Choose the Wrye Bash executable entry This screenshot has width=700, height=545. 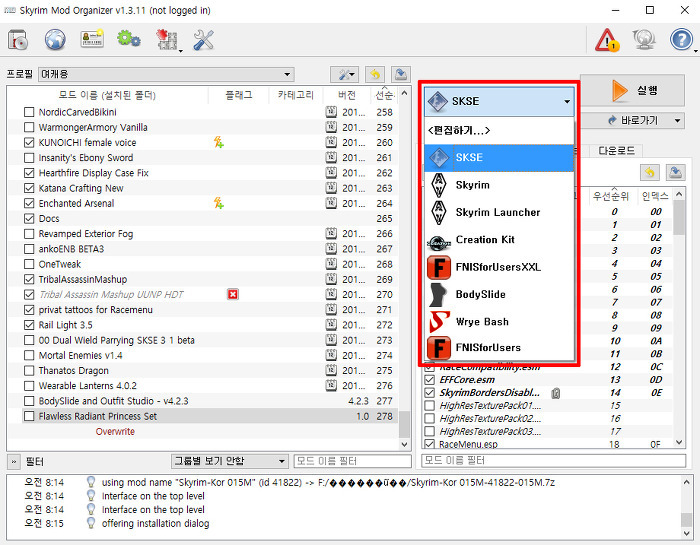point(499,322)
